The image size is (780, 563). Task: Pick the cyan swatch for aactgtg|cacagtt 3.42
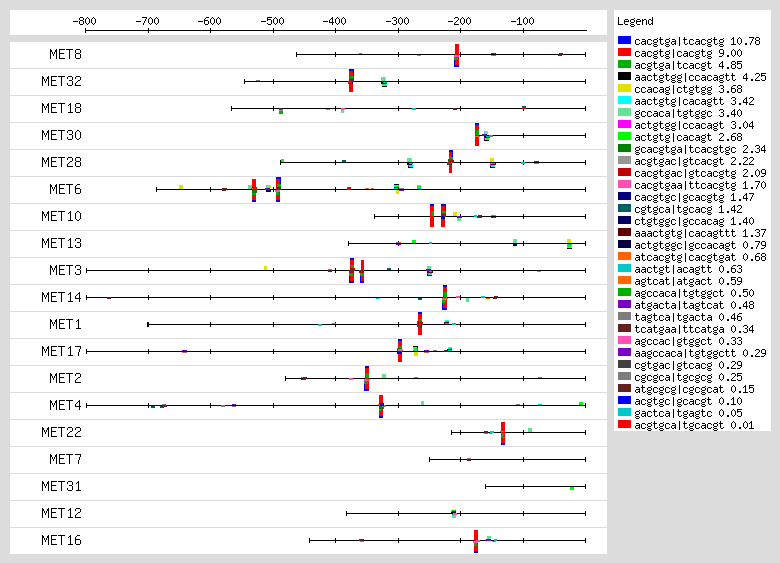click(x=624, y=100)
